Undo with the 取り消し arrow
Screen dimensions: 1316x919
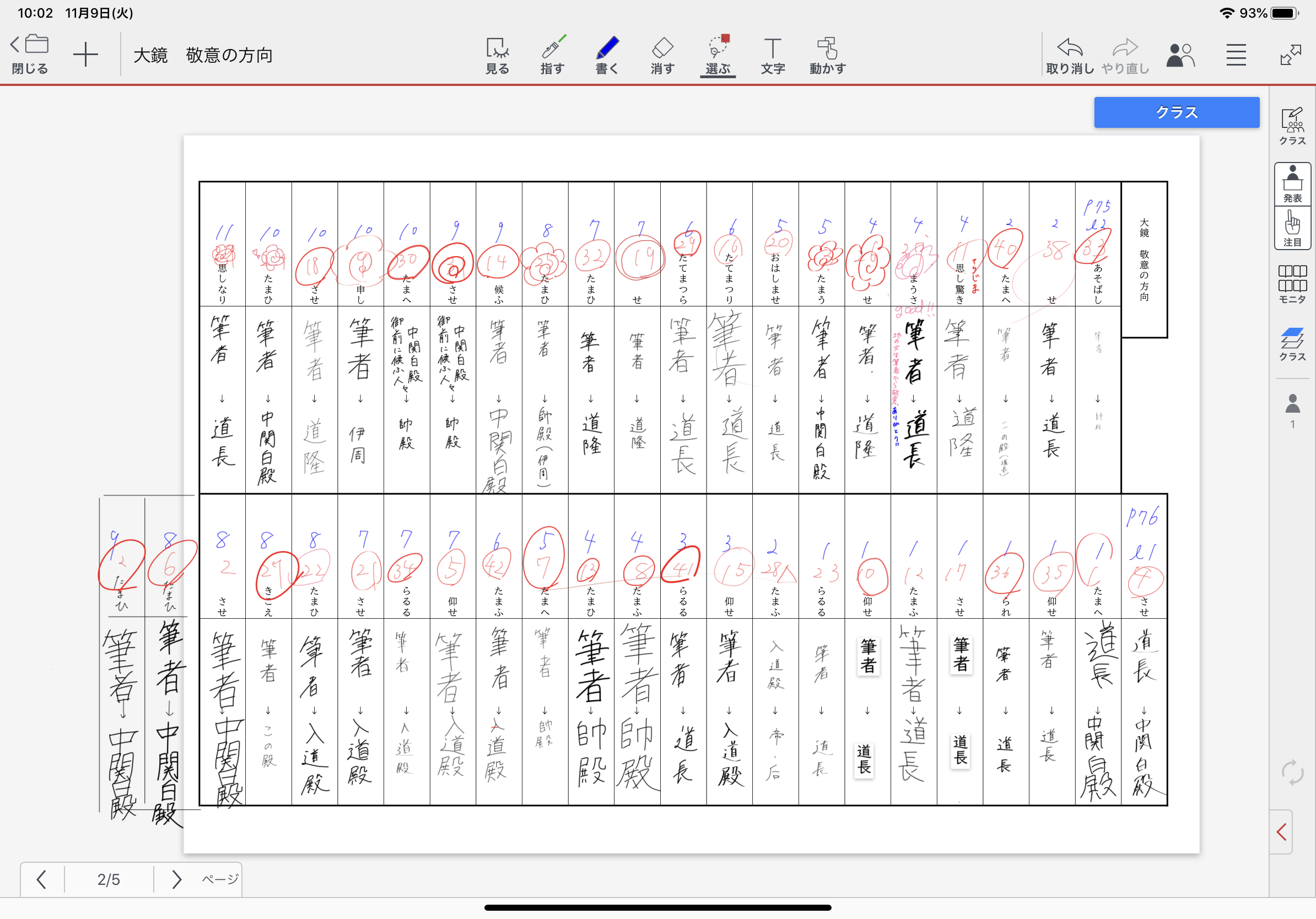1070,56
